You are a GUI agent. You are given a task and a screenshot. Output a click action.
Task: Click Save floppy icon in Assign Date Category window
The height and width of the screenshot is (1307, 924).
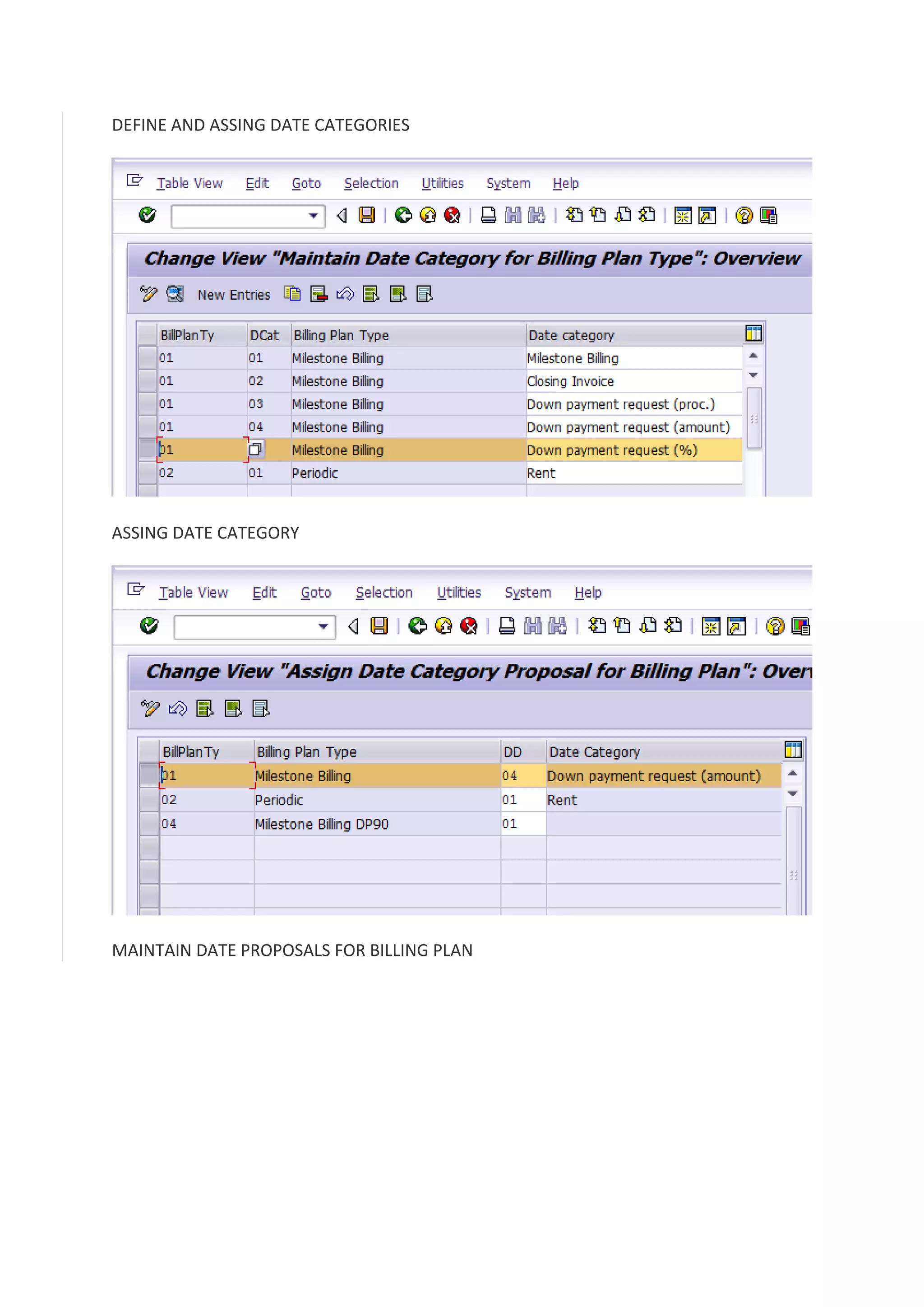coord(379,626)
